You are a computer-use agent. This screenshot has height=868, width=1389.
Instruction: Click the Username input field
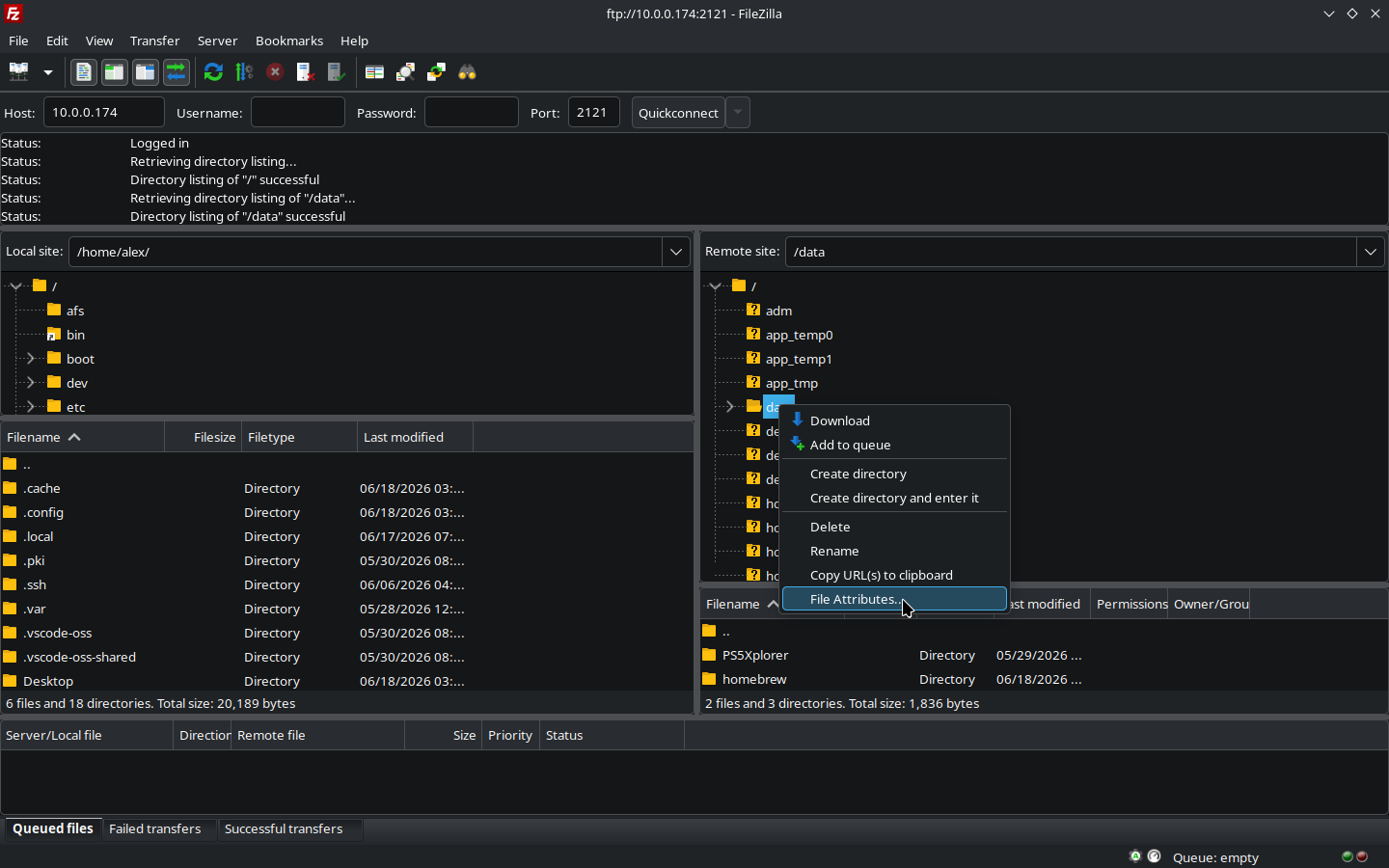(298, 112)
